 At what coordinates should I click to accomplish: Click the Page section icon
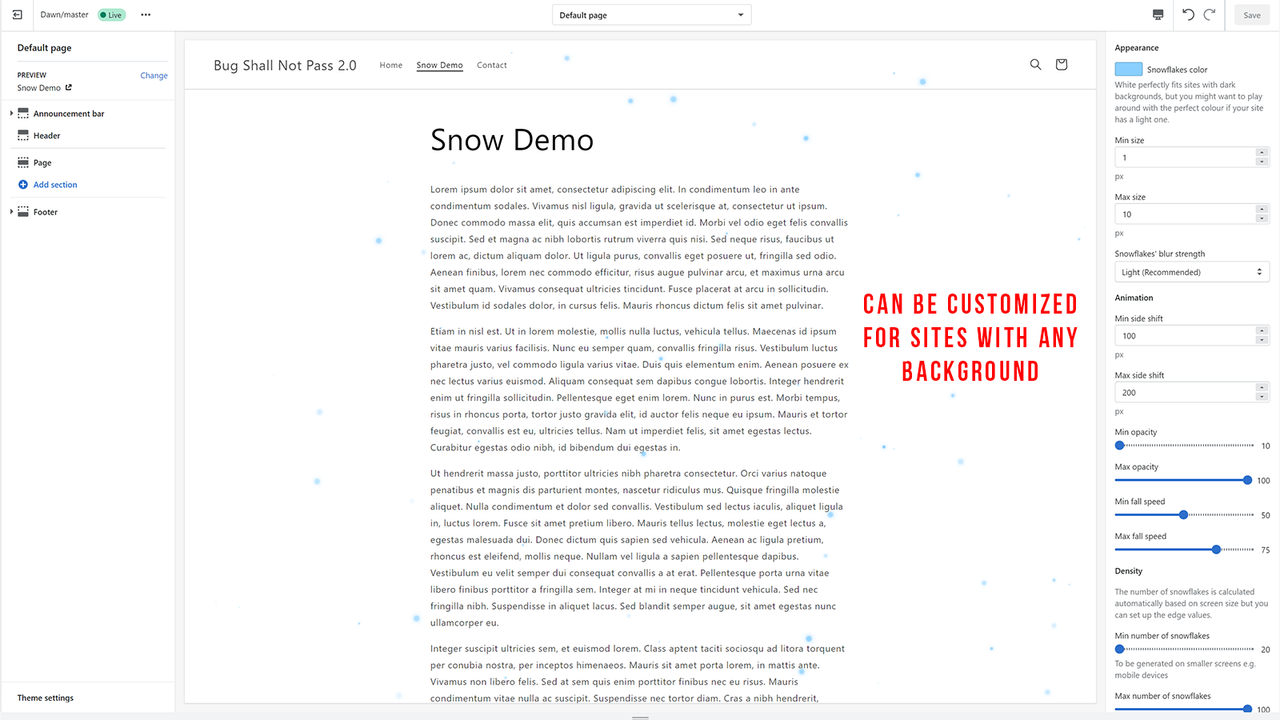[x=23, y=162]
